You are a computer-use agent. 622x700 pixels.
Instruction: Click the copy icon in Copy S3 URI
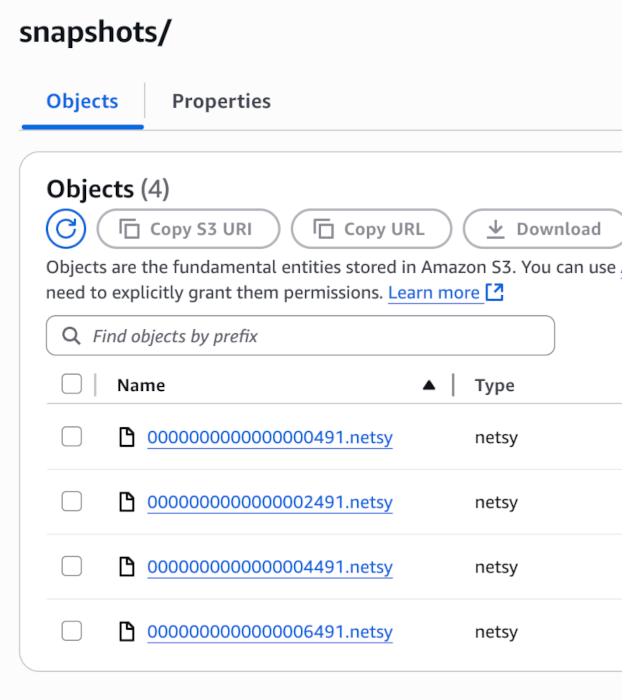(129, 229)
